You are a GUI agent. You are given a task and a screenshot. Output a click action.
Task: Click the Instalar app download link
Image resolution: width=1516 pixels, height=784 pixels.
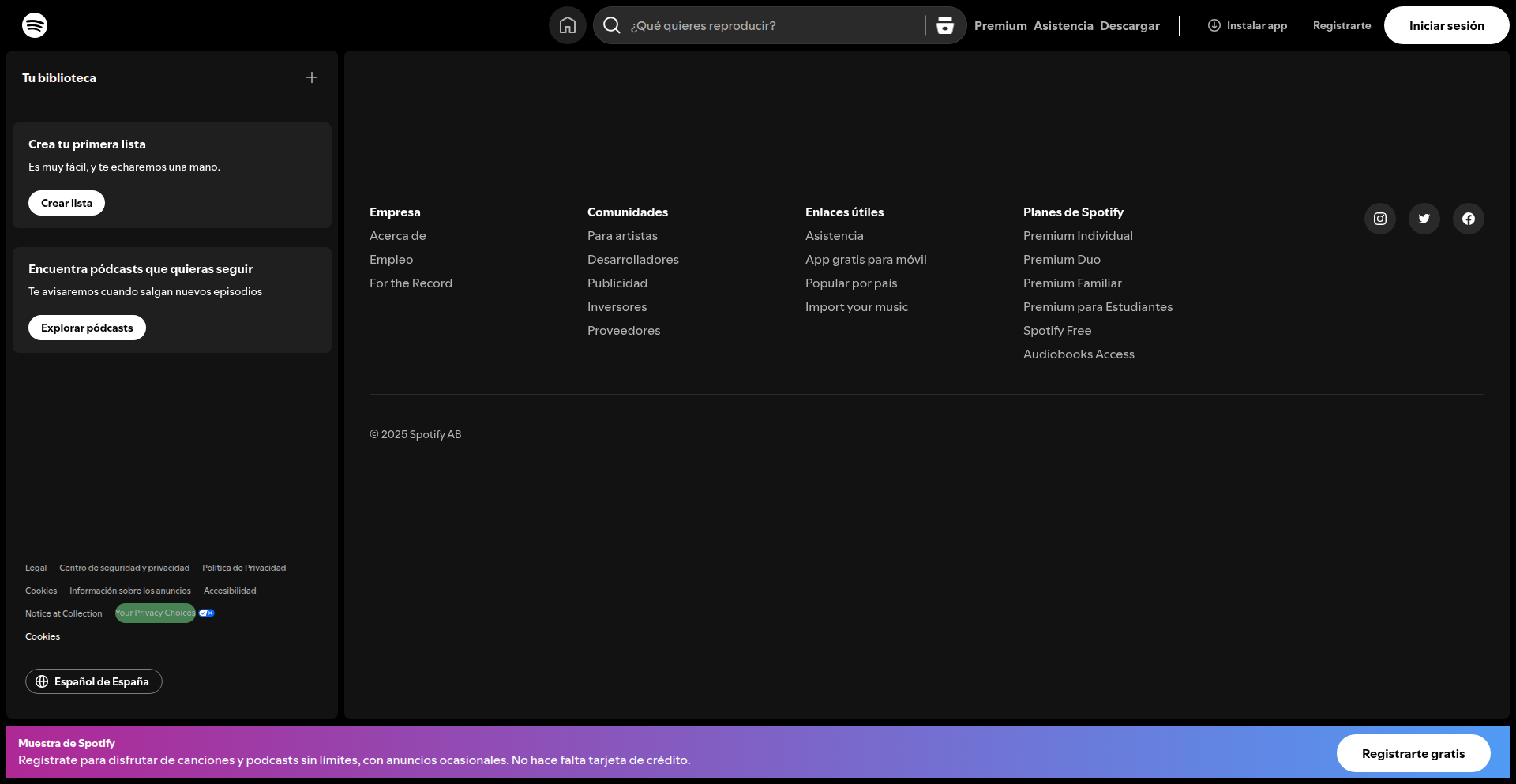pos(1248,25)
